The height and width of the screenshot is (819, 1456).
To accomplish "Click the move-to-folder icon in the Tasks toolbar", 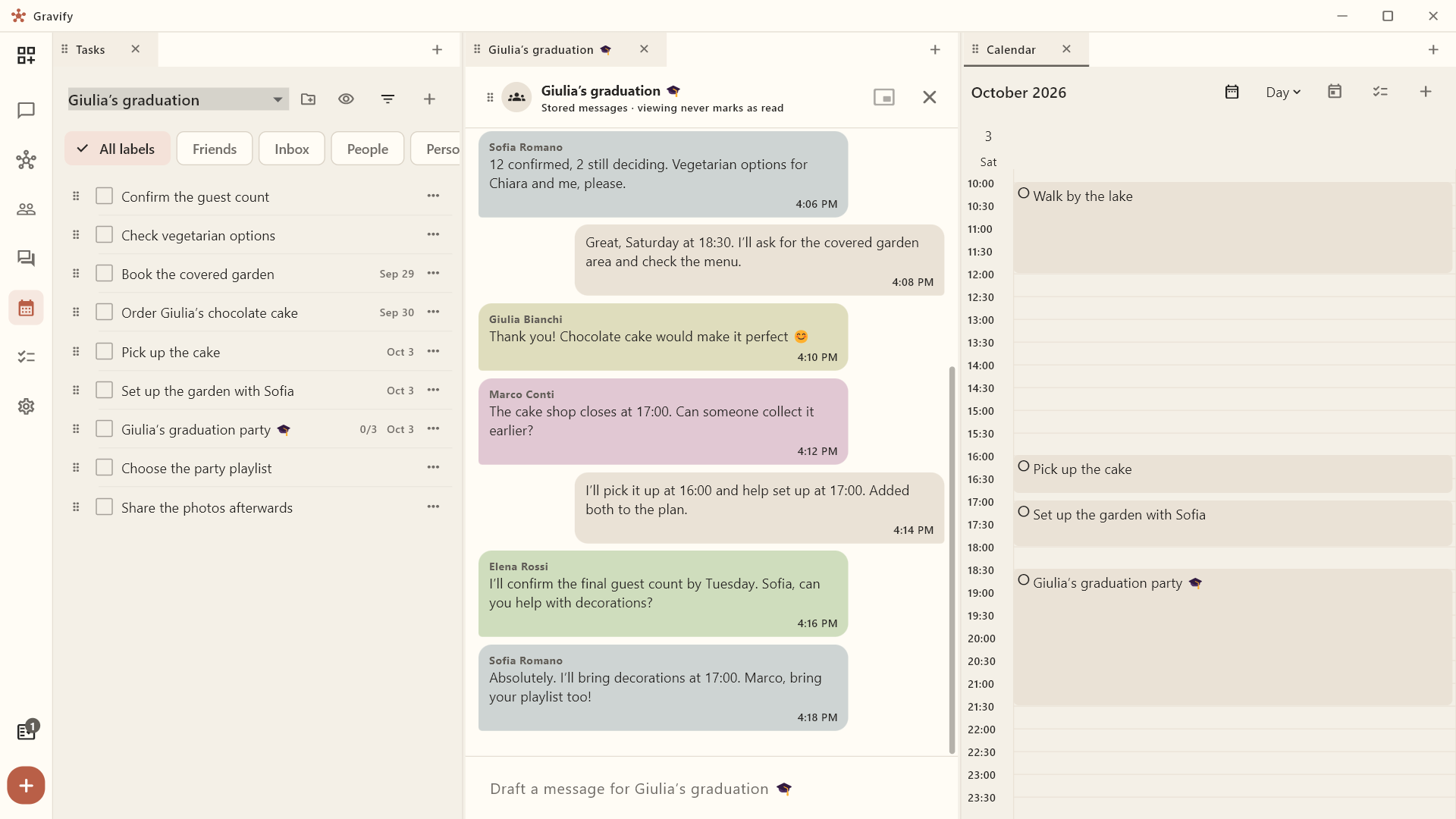I will coord(308,99).
